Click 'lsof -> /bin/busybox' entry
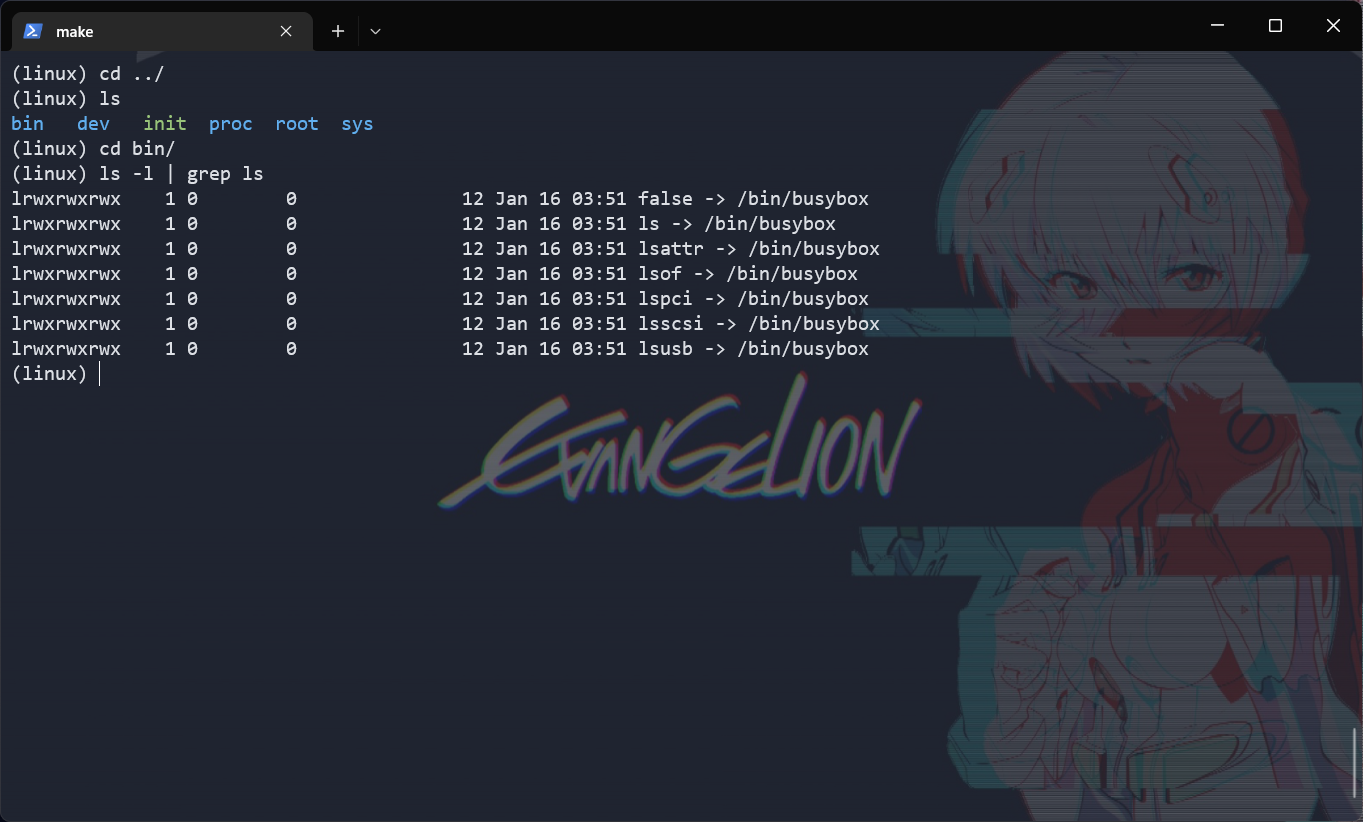Image resolution: width=1363 pixels, height=822 pixels. pyautogui.click(x=748, y=274)
